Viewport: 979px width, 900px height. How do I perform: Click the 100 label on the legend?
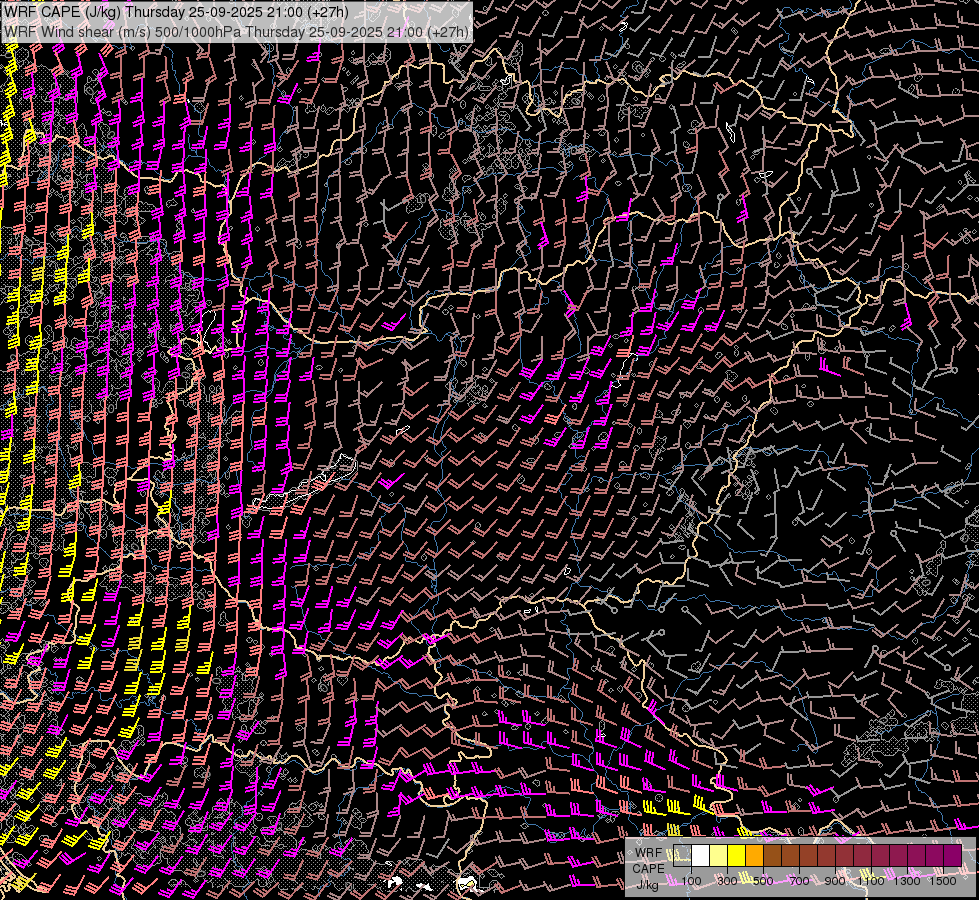(x=691, y=881)
